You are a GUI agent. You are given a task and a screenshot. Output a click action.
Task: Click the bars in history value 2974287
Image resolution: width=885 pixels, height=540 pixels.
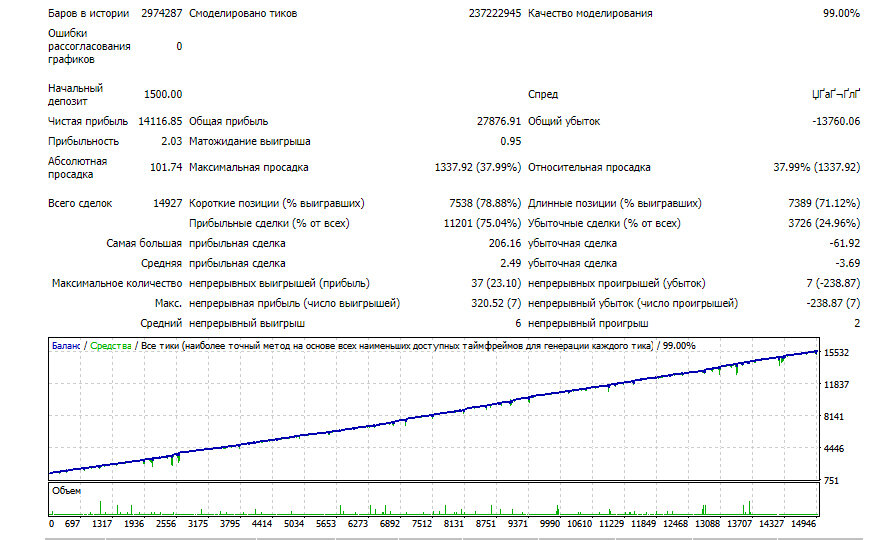[x=161, y=13]
